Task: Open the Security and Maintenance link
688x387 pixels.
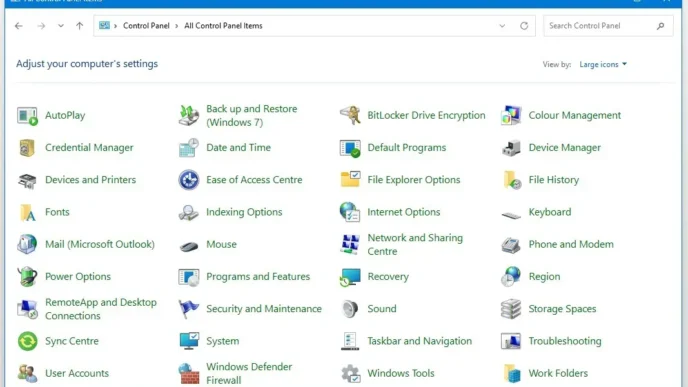Action: [264, 309]
